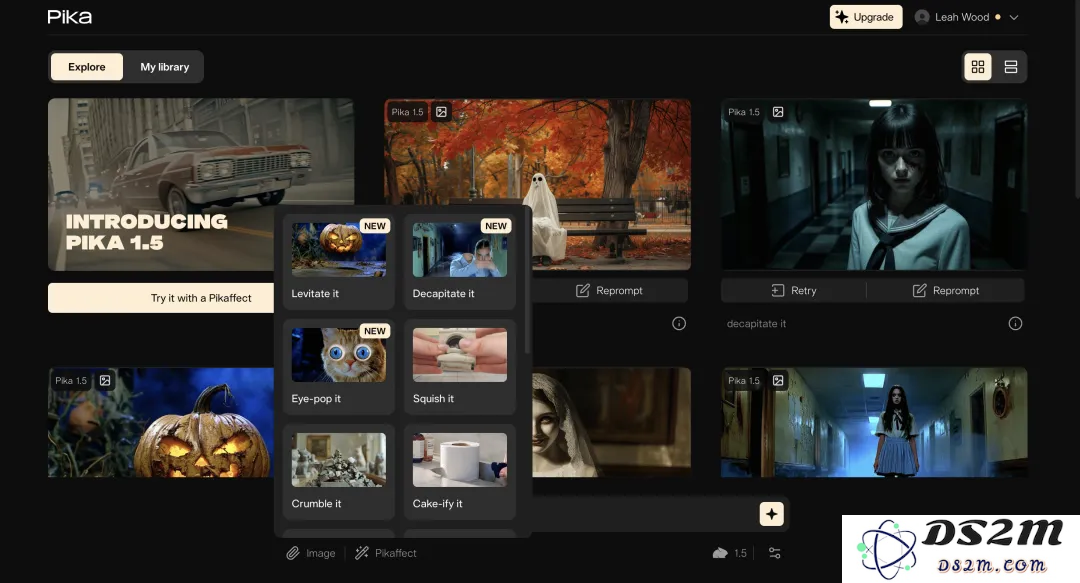1080x583 pixels.
Task: Select the grid view layout
Action: [x=977, y=67]
